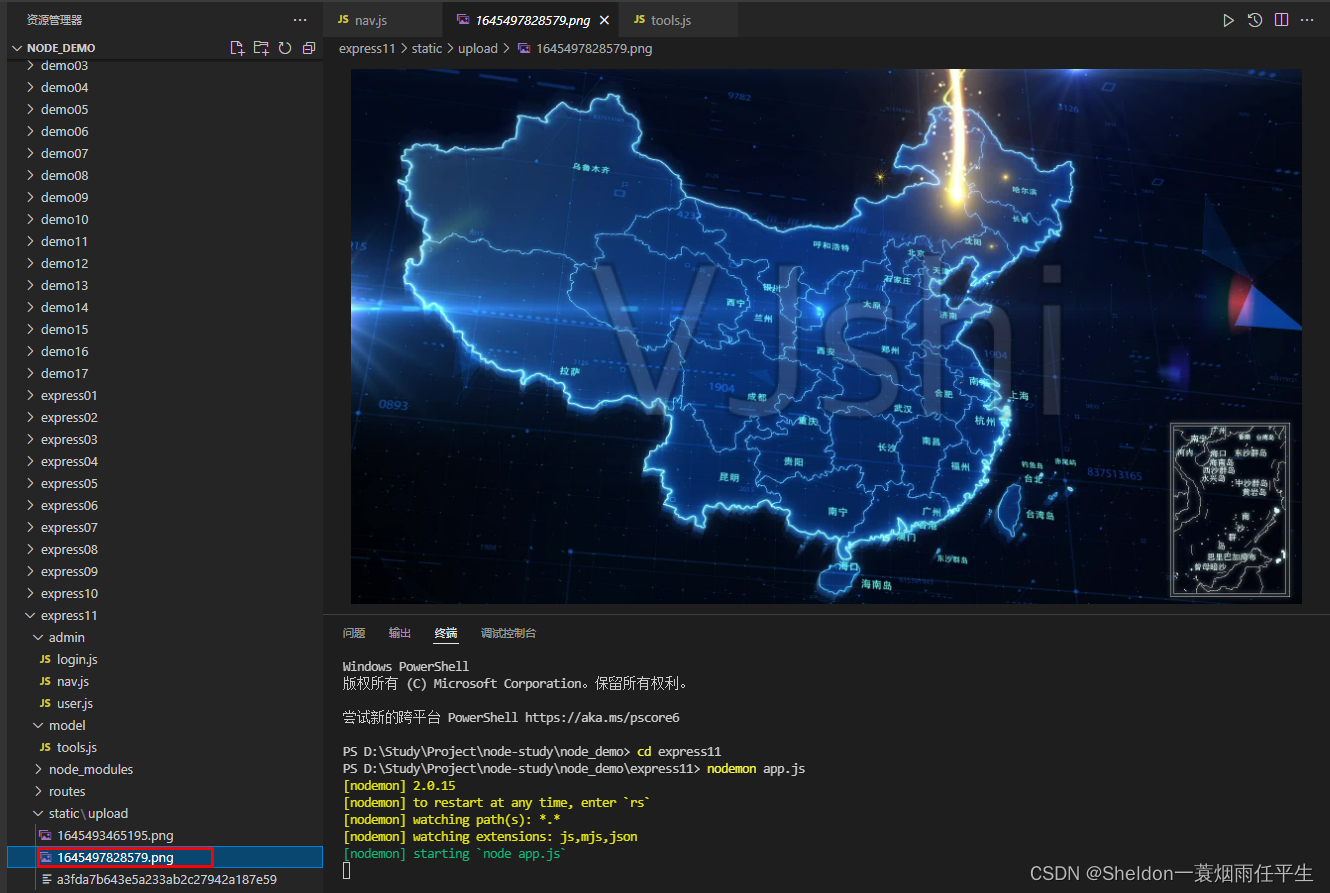1330x893 pixels.
Task: Click express11 in the breadcrumb path
Action: click(x=367, y=48)
